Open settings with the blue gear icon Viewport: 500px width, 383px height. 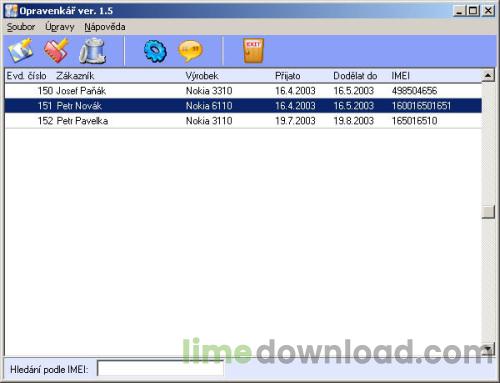click(x=155, y=51)
